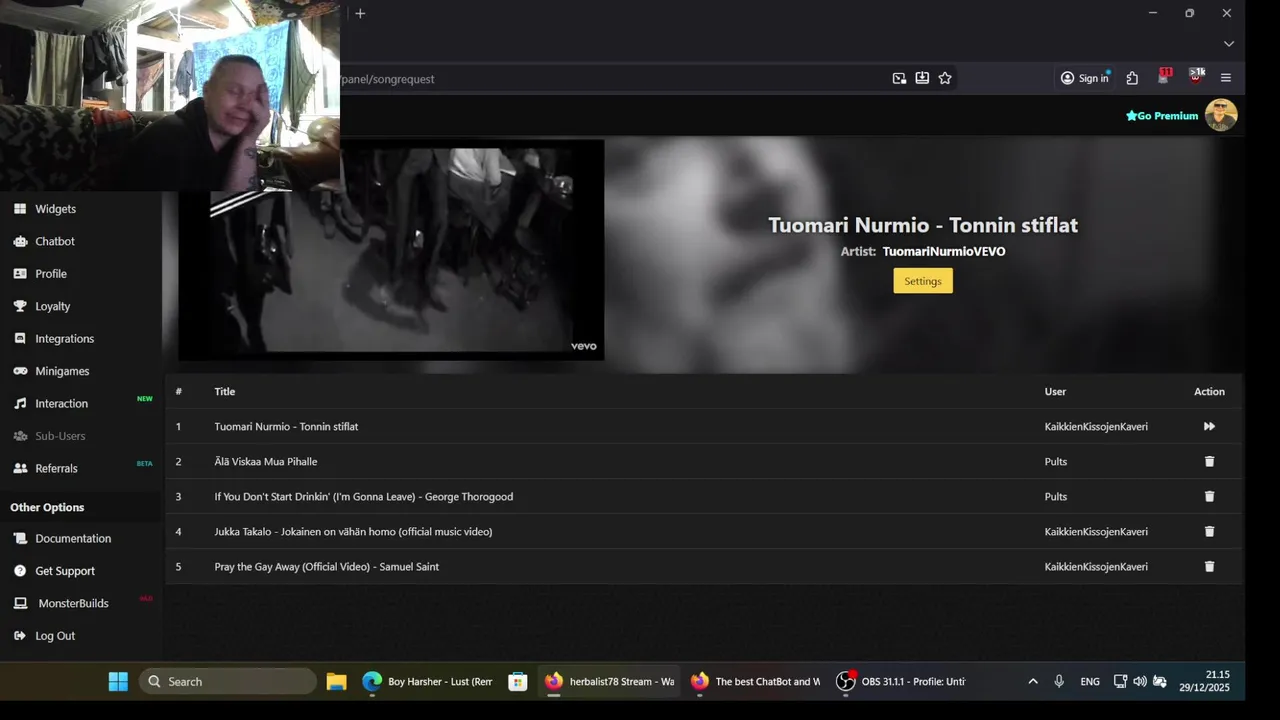Open the browser hamburger menu
The image size is (1280, 720).
coord(1226,78)
